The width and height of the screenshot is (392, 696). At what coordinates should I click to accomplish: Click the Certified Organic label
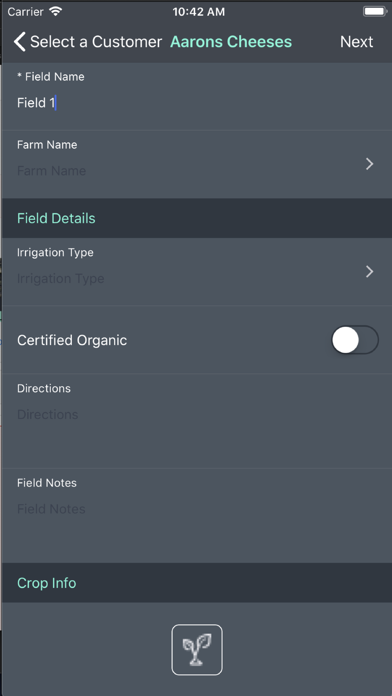click(x=72, y=340)
